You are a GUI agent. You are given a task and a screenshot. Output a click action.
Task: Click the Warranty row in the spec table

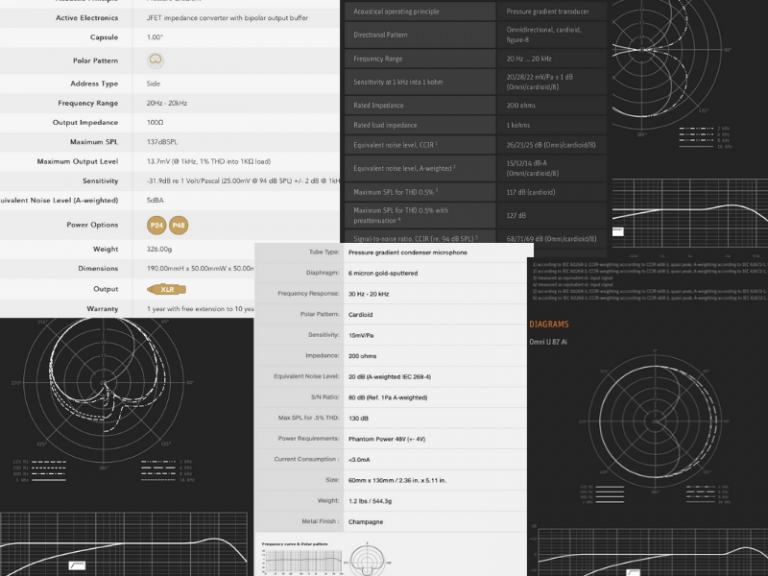tap(130, 309)
